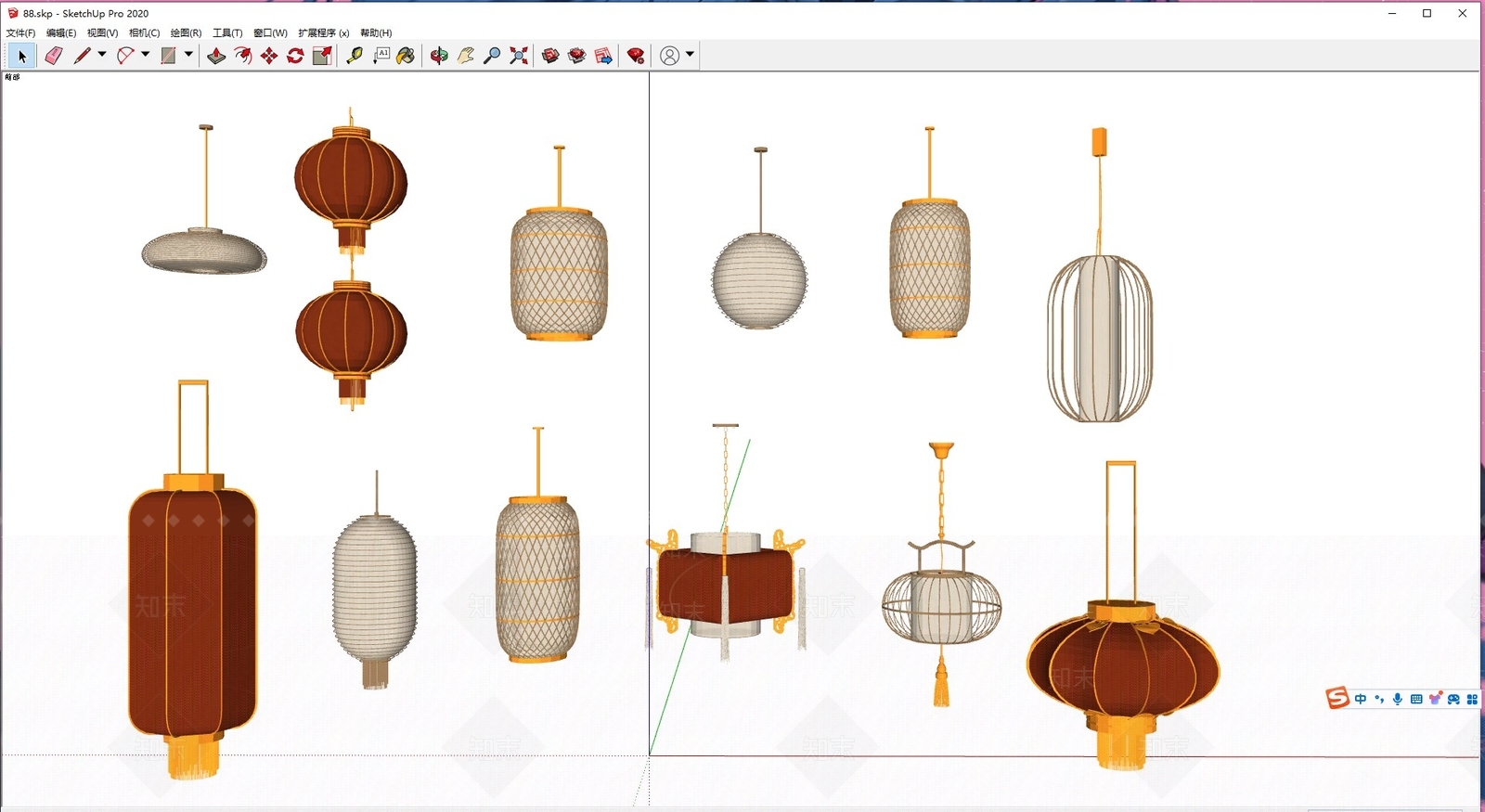Select the Tape Measure tool
1485x812 pixels.
click(355, 56)
